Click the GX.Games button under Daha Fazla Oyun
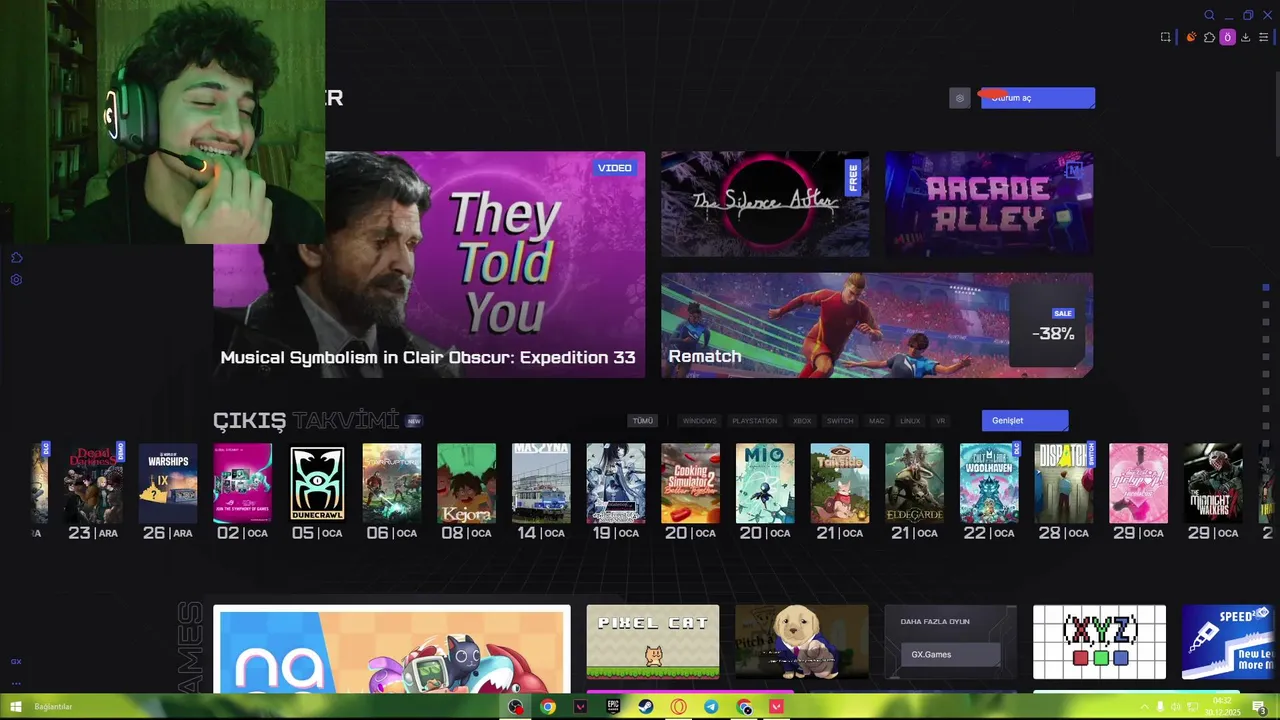Screen dimensions: 1280x720 tap(951, 654)
